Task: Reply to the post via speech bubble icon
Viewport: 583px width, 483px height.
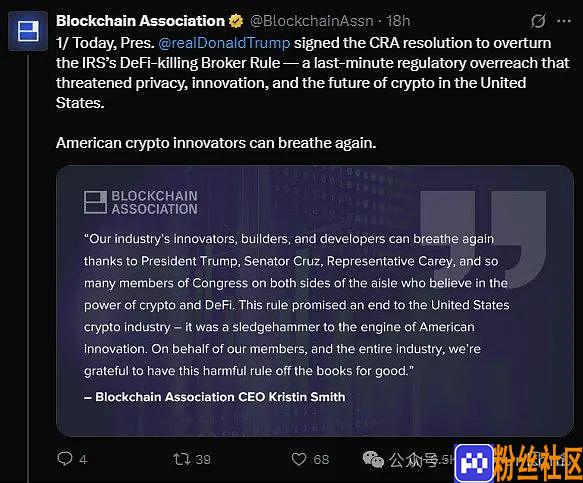Action: pos(65,458)
